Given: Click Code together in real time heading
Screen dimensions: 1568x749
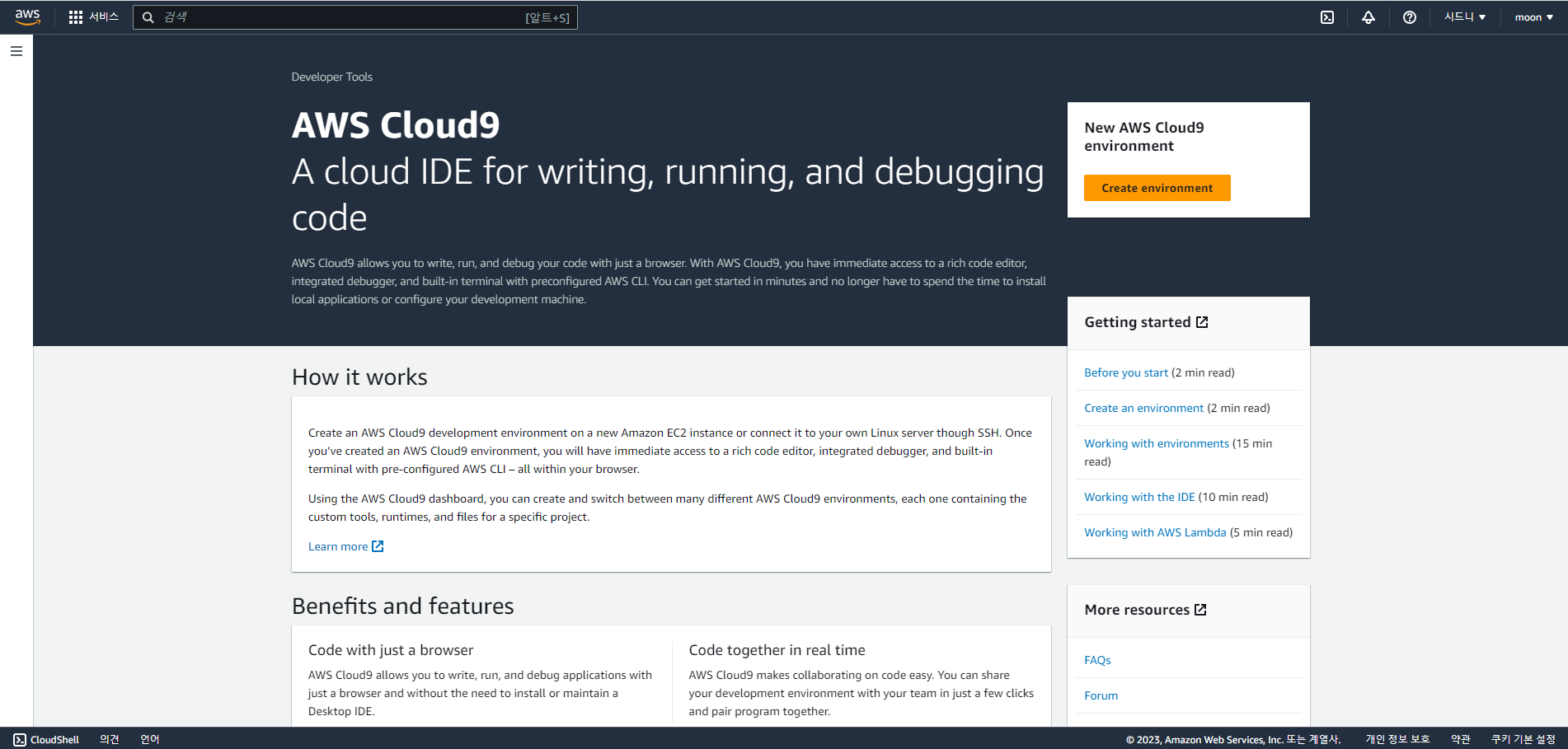Looking at the screenshot, I should 777,650.
